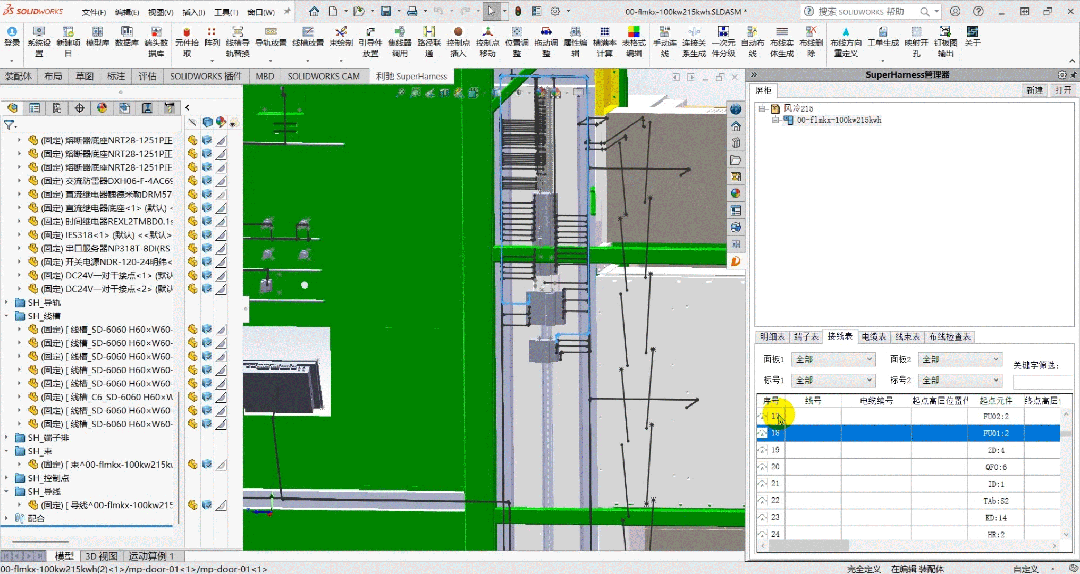1080x574 pixels.
Task: Click the print icon in the title bar
Action: pyautogui.click(x=412, y=11)
